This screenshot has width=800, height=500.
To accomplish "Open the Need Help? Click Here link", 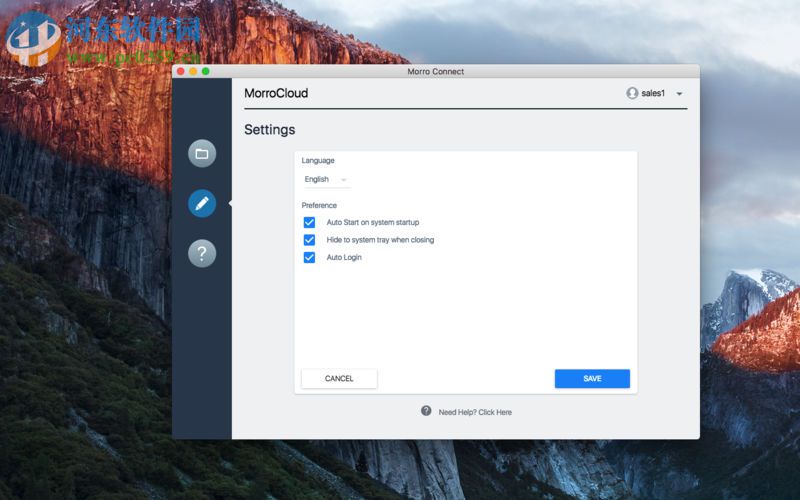I will pyautogui.click(x=475, y=412).
